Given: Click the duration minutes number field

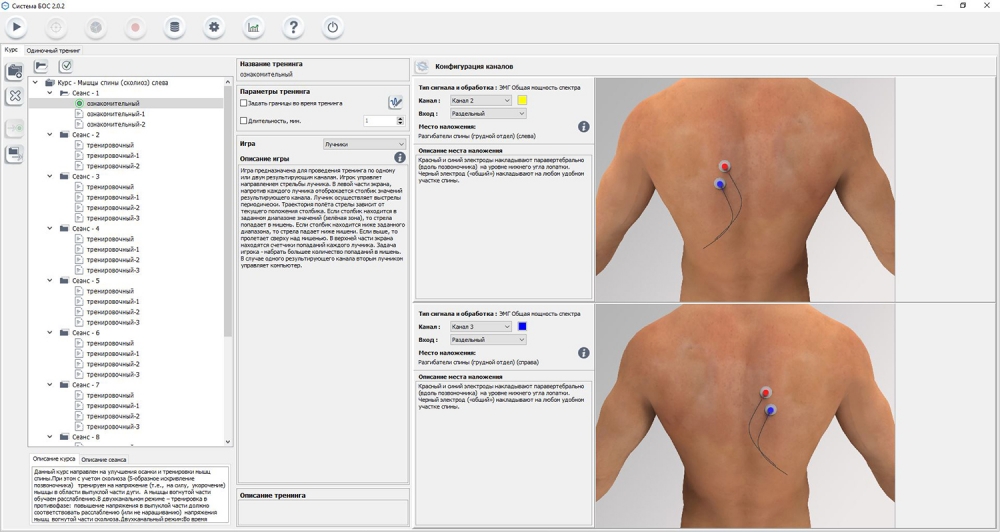Looking at the screenshot, I should tap(378, 121).
